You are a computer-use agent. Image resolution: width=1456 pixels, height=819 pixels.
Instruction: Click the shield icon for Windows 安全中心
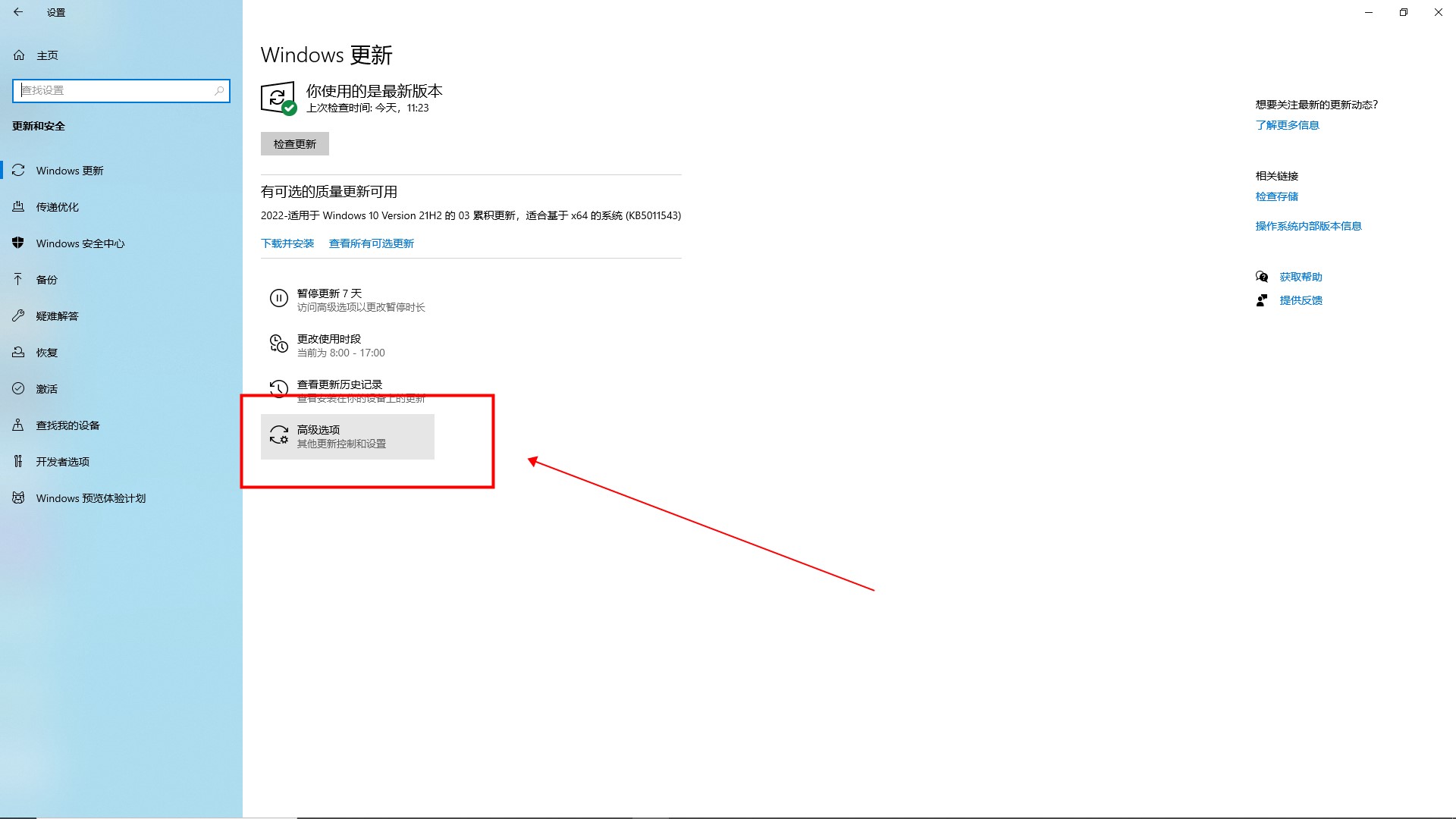point(18,243)
